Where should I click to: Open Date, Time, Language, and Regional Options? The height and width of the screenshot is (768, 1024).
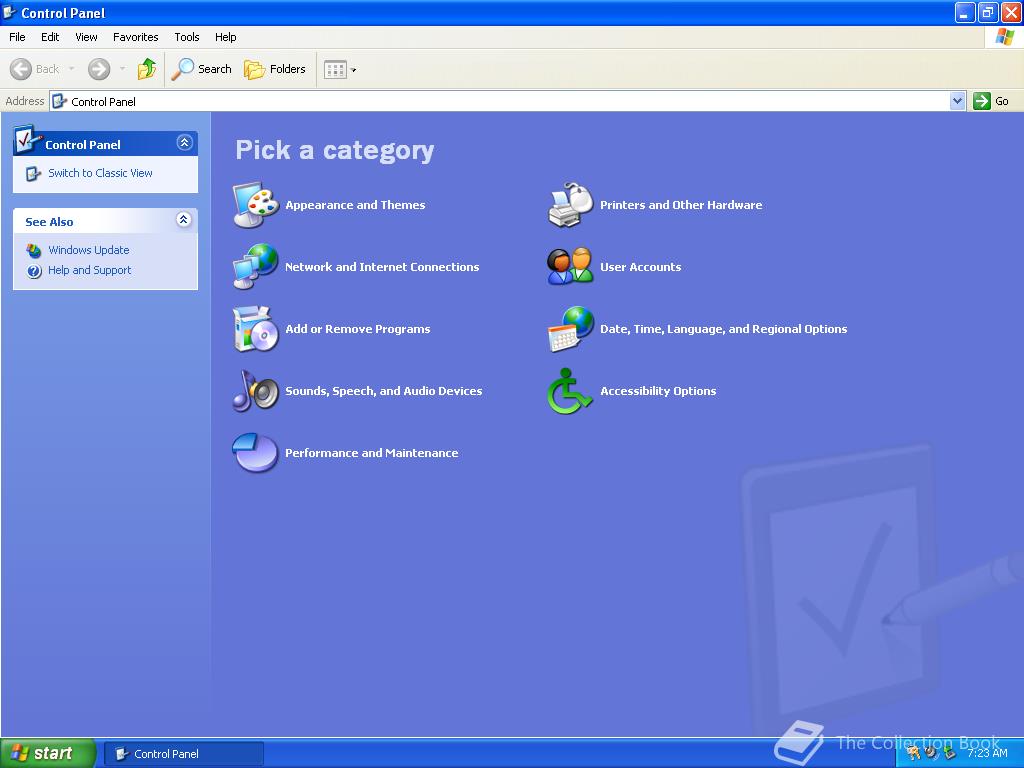tap(723, 329)
